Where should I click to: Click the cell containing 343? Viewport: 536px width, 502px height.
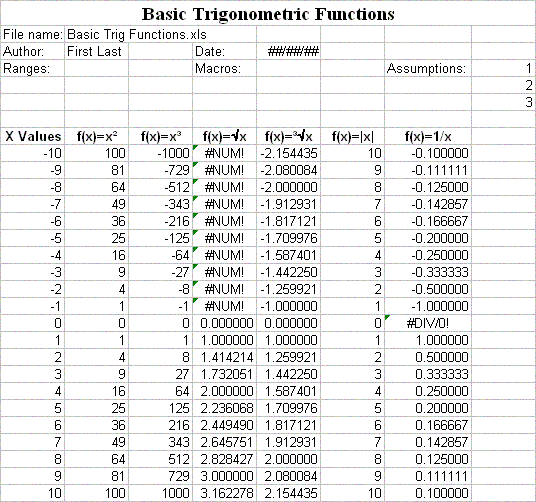pos(161,442)
